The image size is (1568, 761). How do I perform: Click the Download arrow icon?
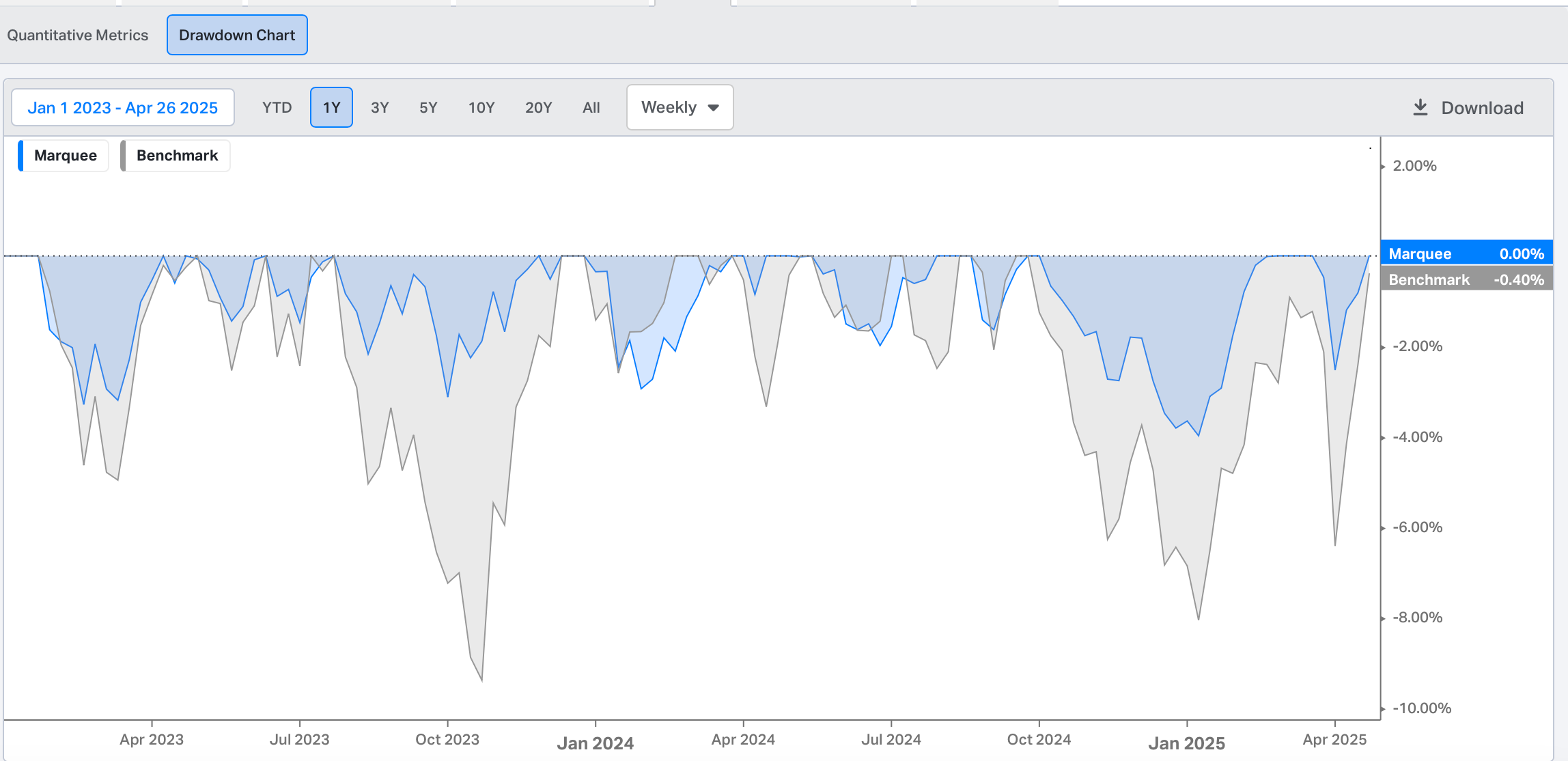point(1420,107)
